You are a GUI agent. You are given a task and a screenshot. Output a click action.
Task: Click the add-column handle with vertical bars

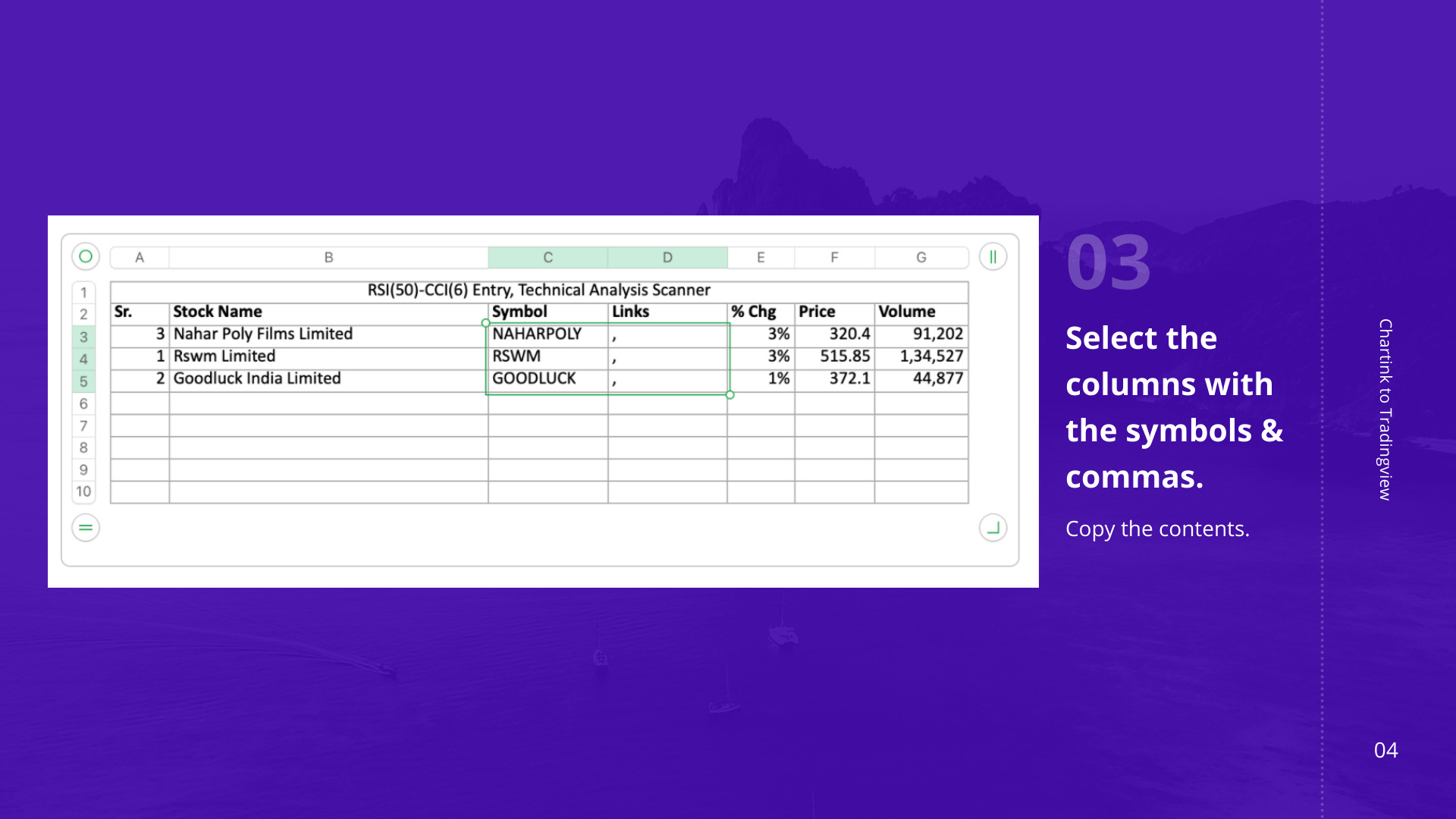tap(993, 256)
